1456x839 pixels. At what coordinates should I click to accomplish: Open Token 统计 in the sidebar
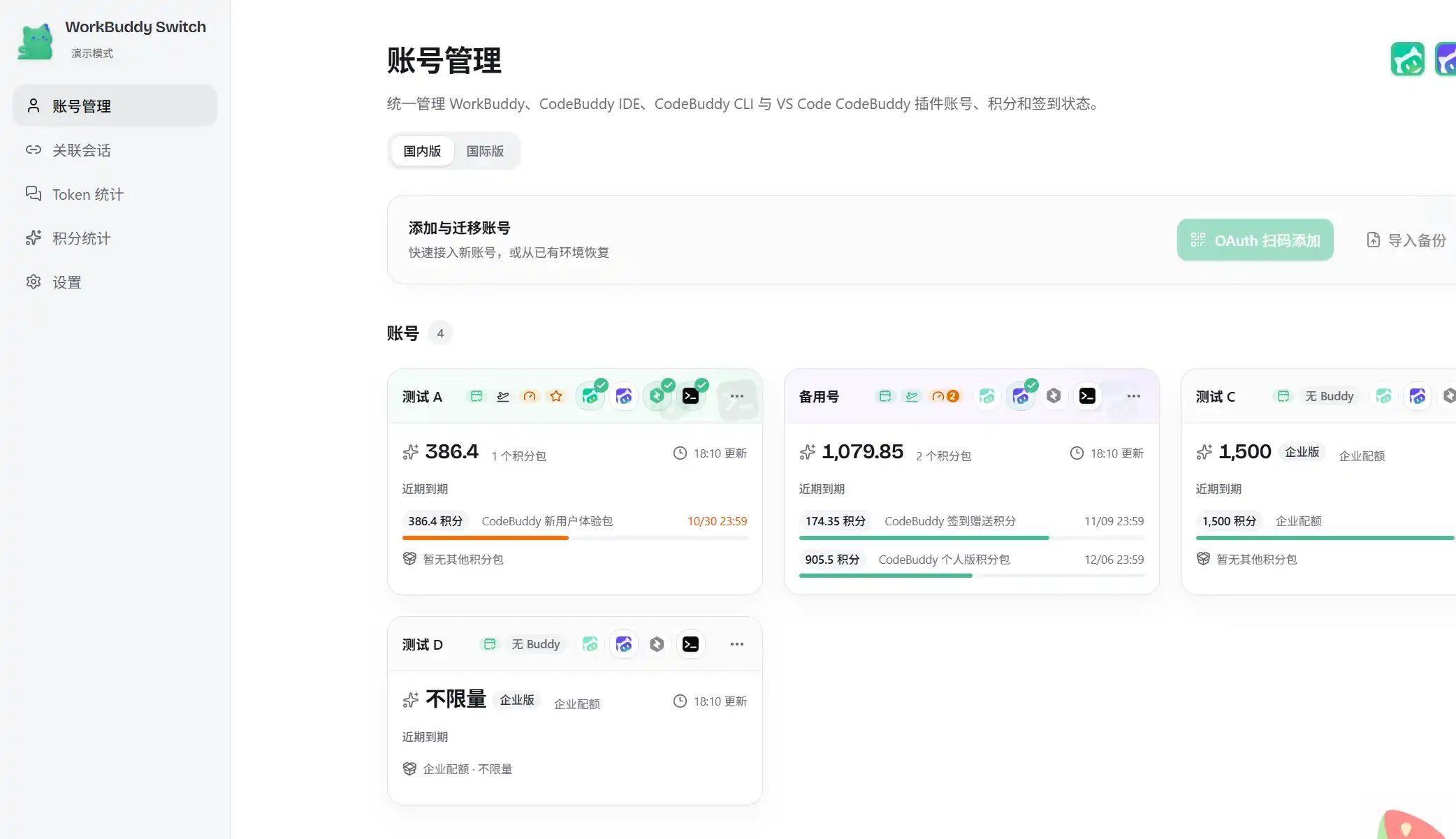click(x=115, y=194)
